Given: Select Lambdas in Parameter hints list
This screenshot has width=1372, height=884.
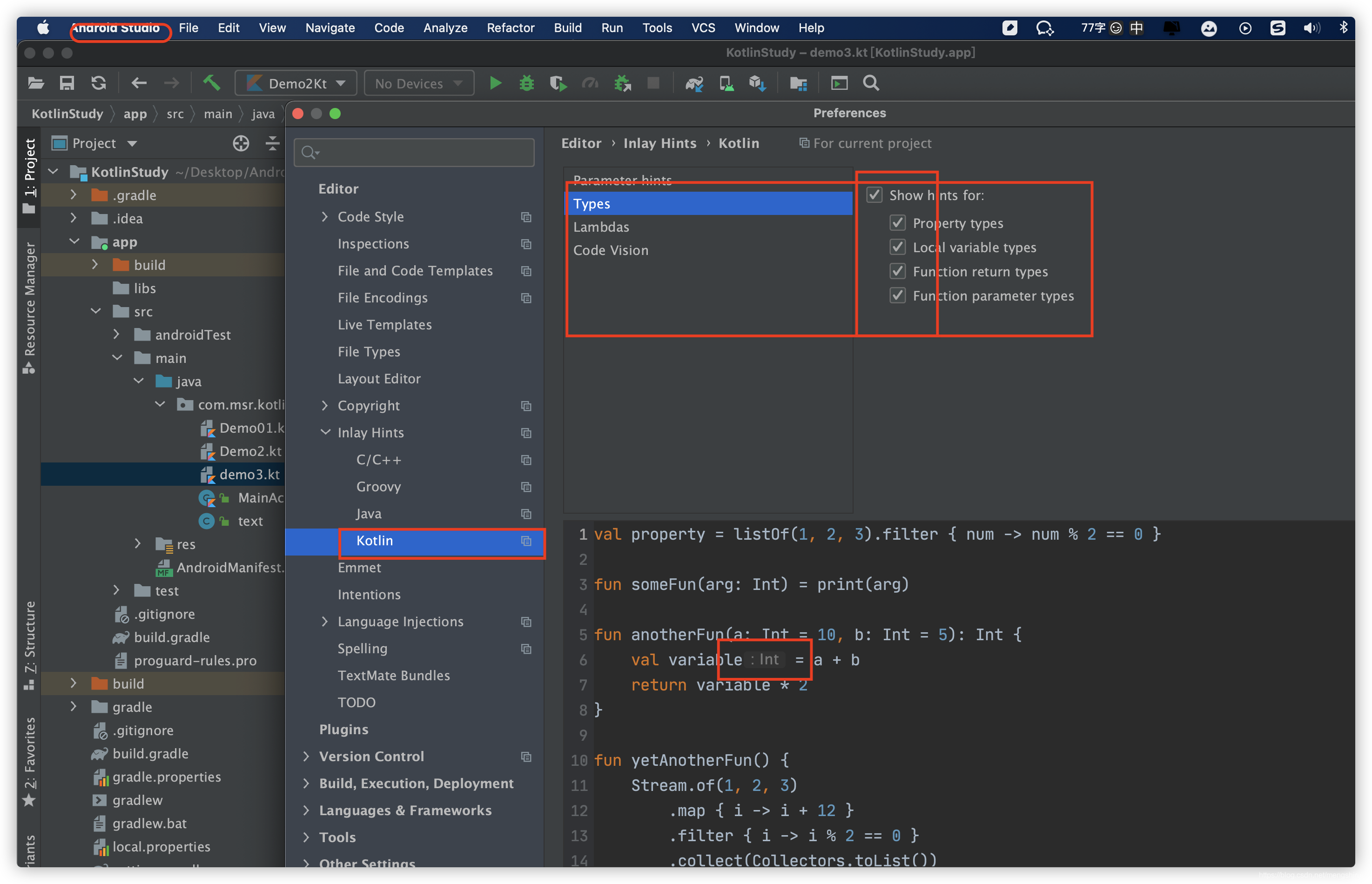Looking at the screenshot, I should click(x=601, y=227).
